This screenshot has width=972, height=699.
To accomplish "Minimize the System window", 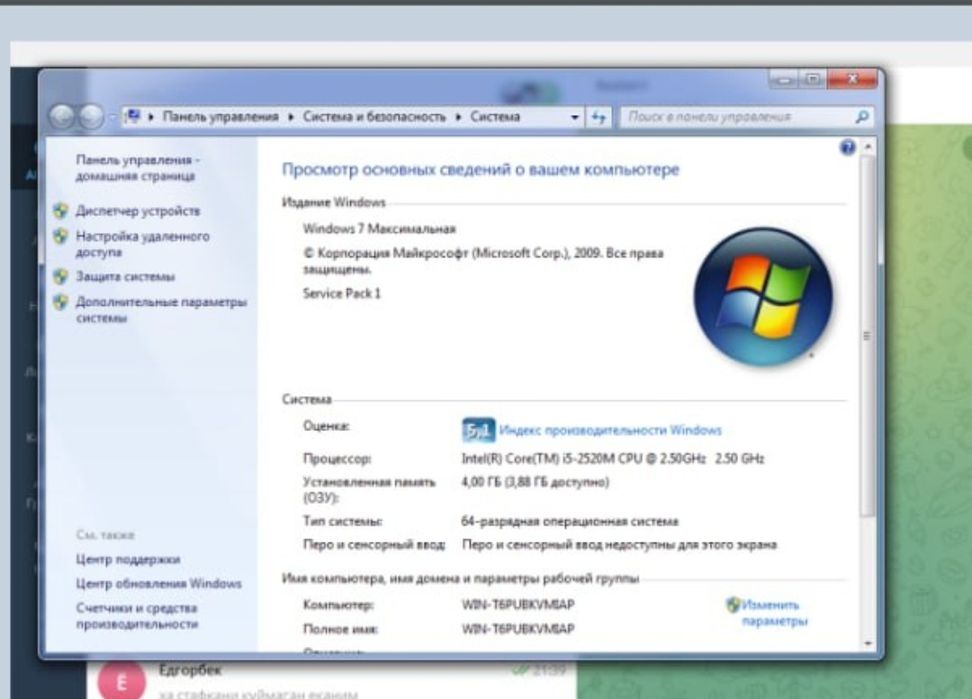I will tap(785, 79).
